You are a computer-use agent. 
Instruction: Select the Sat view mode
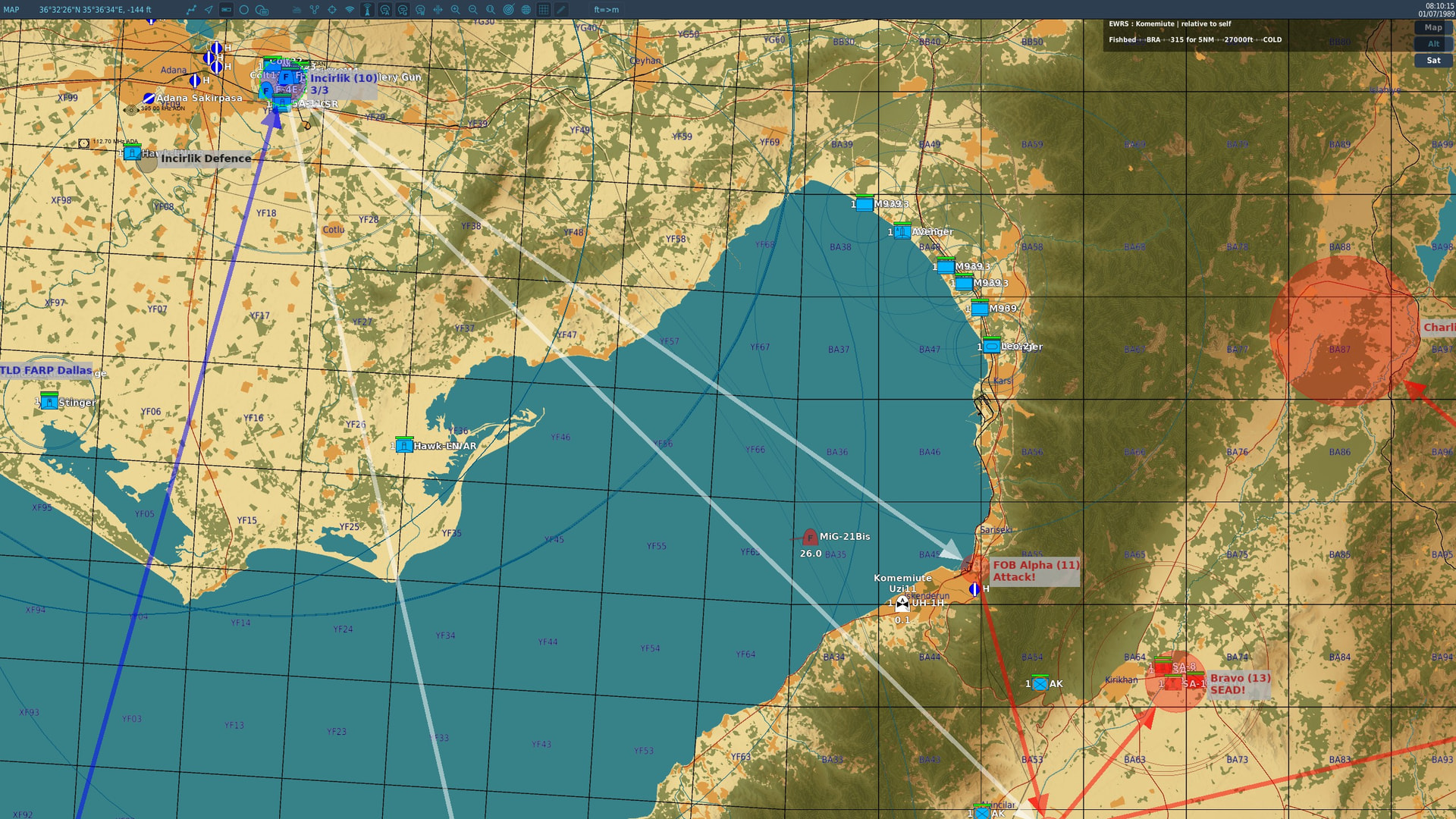point(1432,61)
